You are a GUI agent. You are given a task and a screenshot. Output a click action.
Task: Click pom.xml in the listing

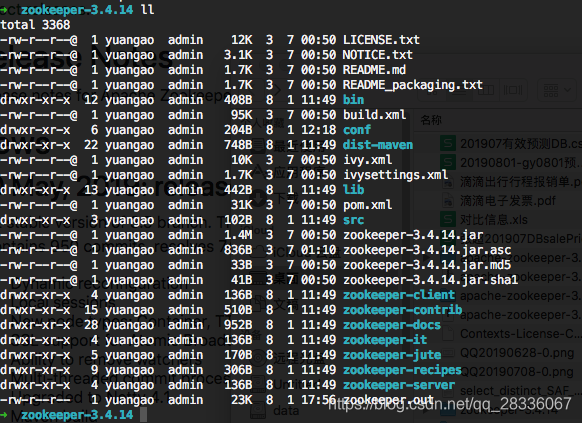tap(367, 205)
